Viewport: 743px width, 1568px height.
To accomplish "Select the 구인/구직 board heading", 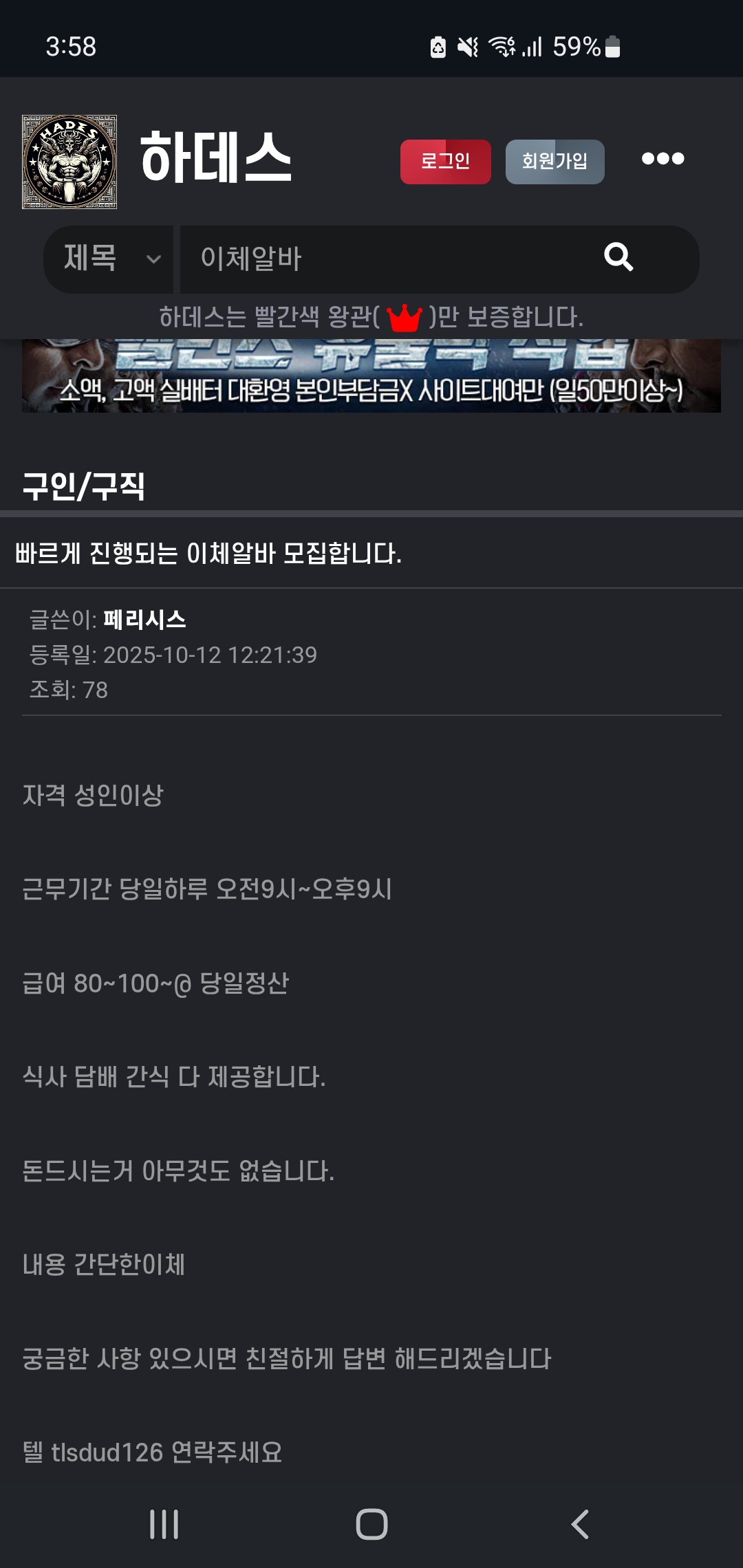I will click(x=84, y=486).
